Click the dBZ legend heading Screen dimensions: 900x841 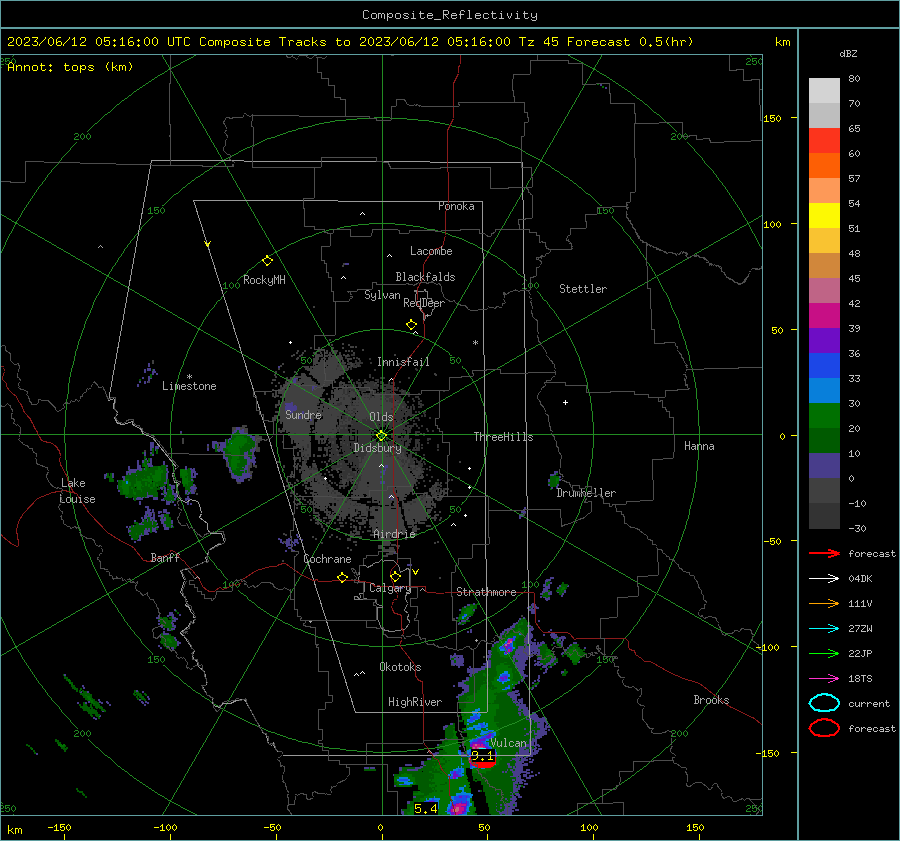[x=848, y=54]
